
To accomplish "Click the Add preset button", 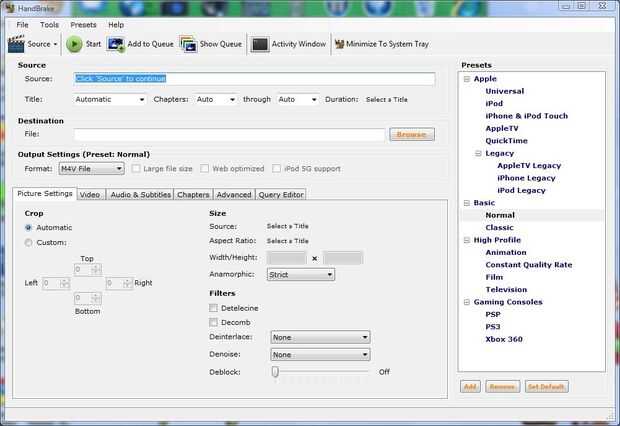I will pyautogui.click(x=470, y=386).
